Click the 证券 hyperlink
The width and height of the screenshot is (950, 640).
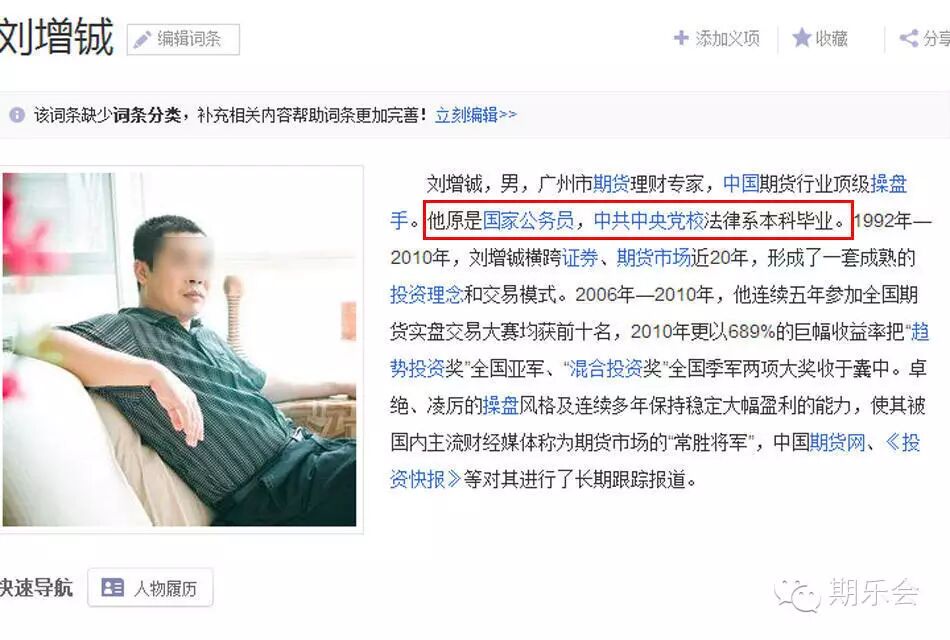580,258
